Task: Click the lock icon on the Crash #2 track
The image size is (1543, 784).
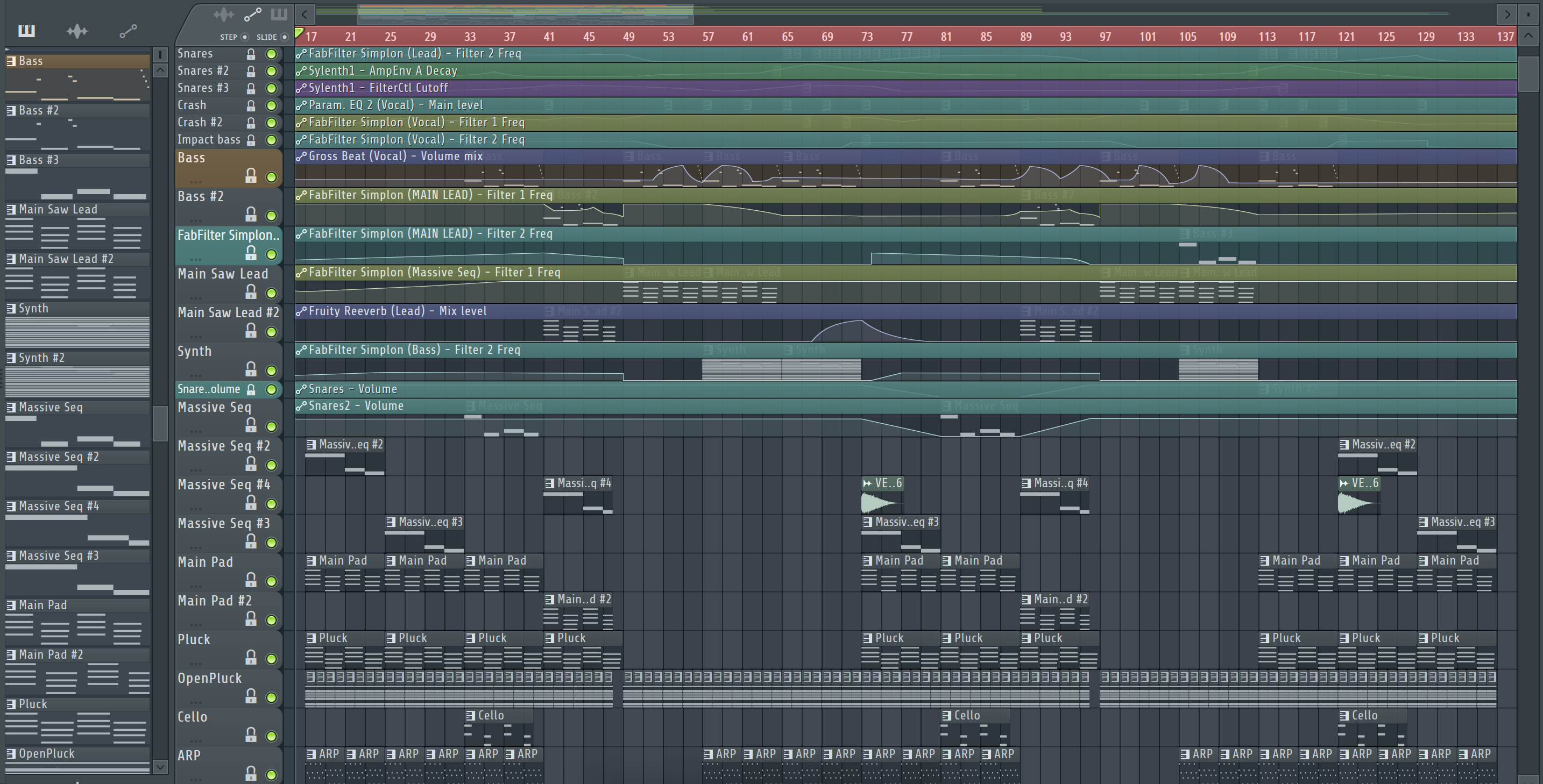Action: [x=251, y=123]
